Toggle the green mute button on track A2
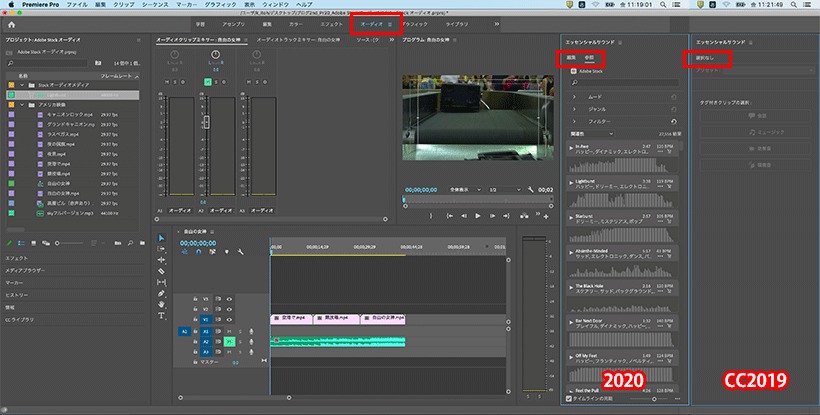The image size is (820, 415). coord(229,341)
